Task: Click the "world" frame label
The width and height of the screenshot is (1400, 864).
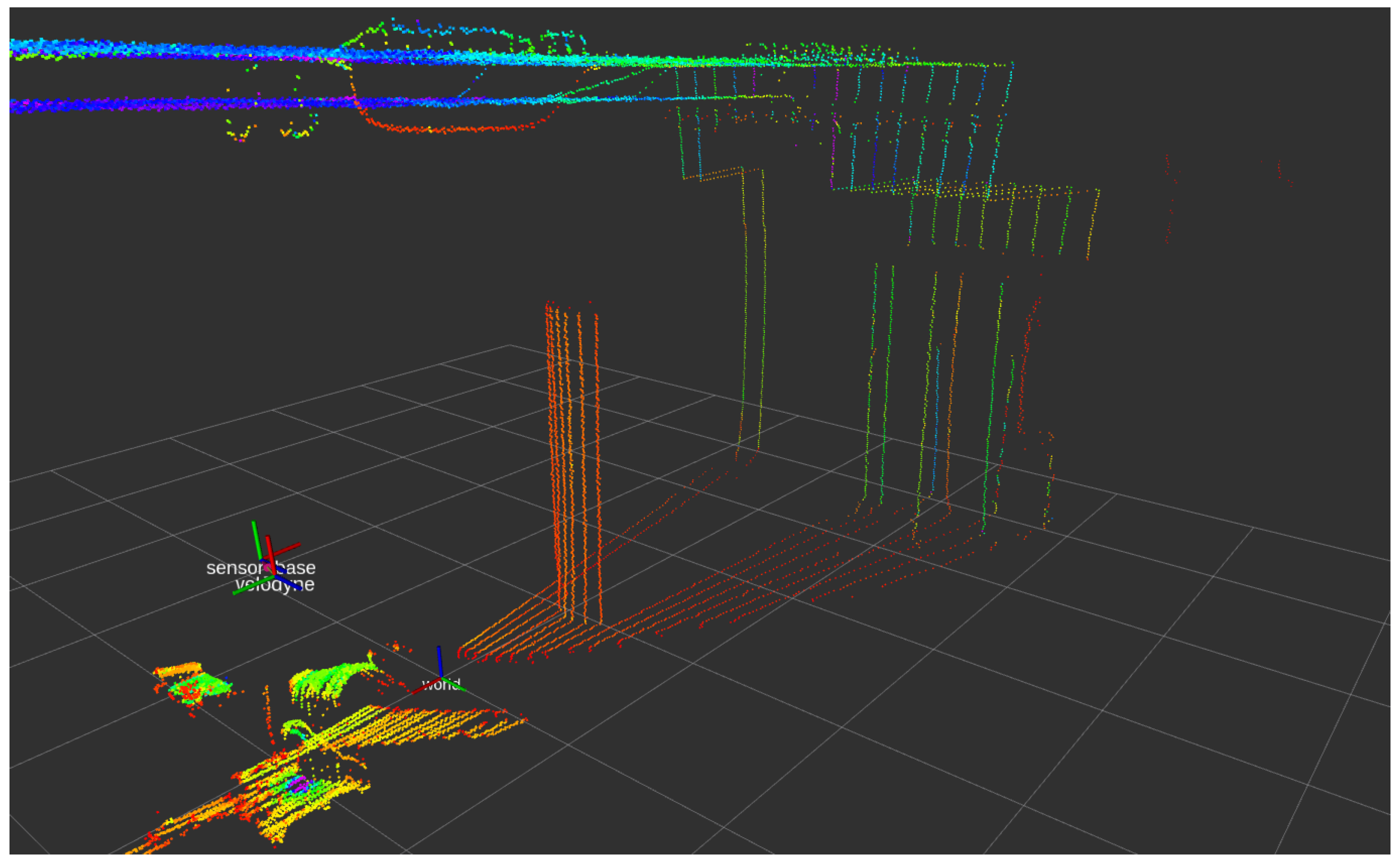Action: [x=440, y=684]
